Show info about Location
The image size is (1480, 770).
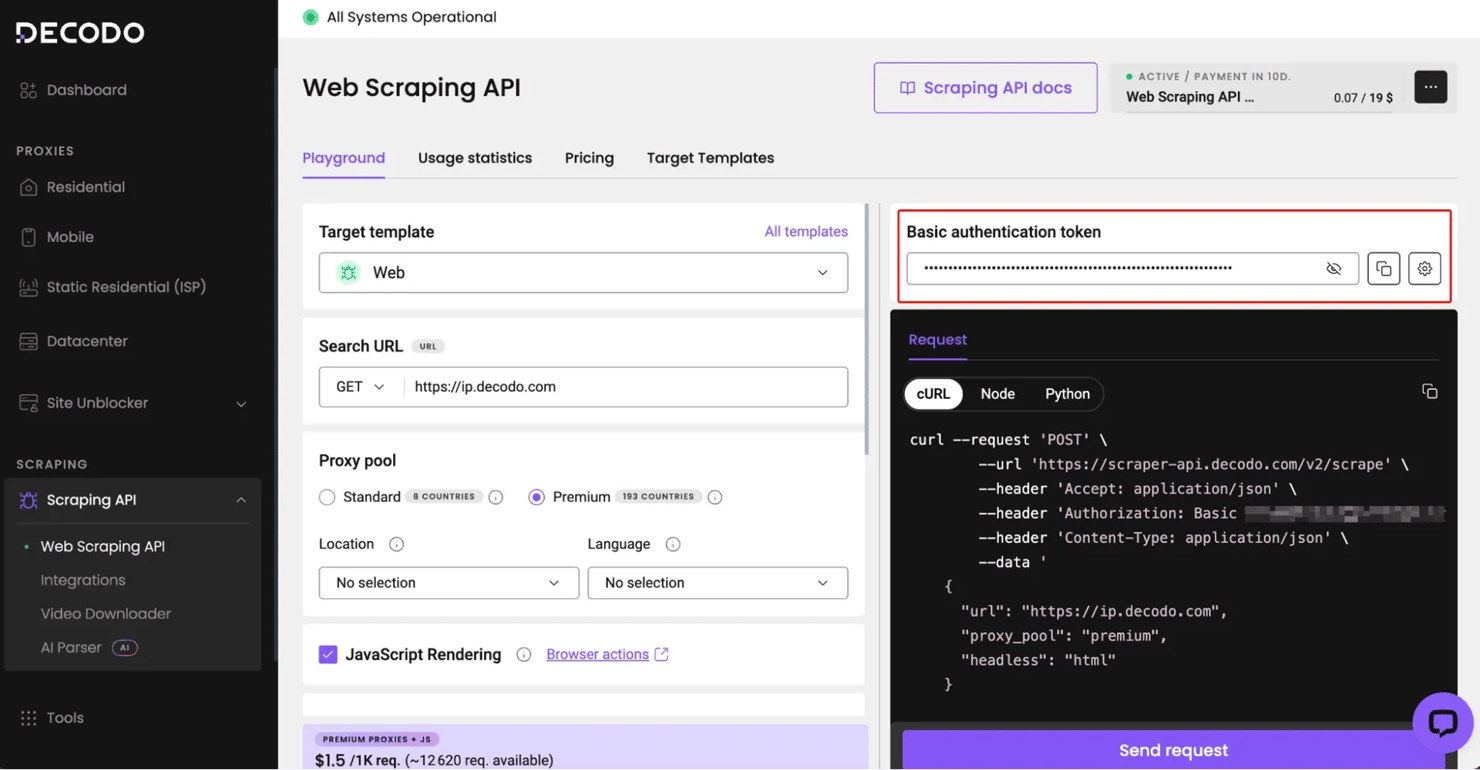point(396,544)
